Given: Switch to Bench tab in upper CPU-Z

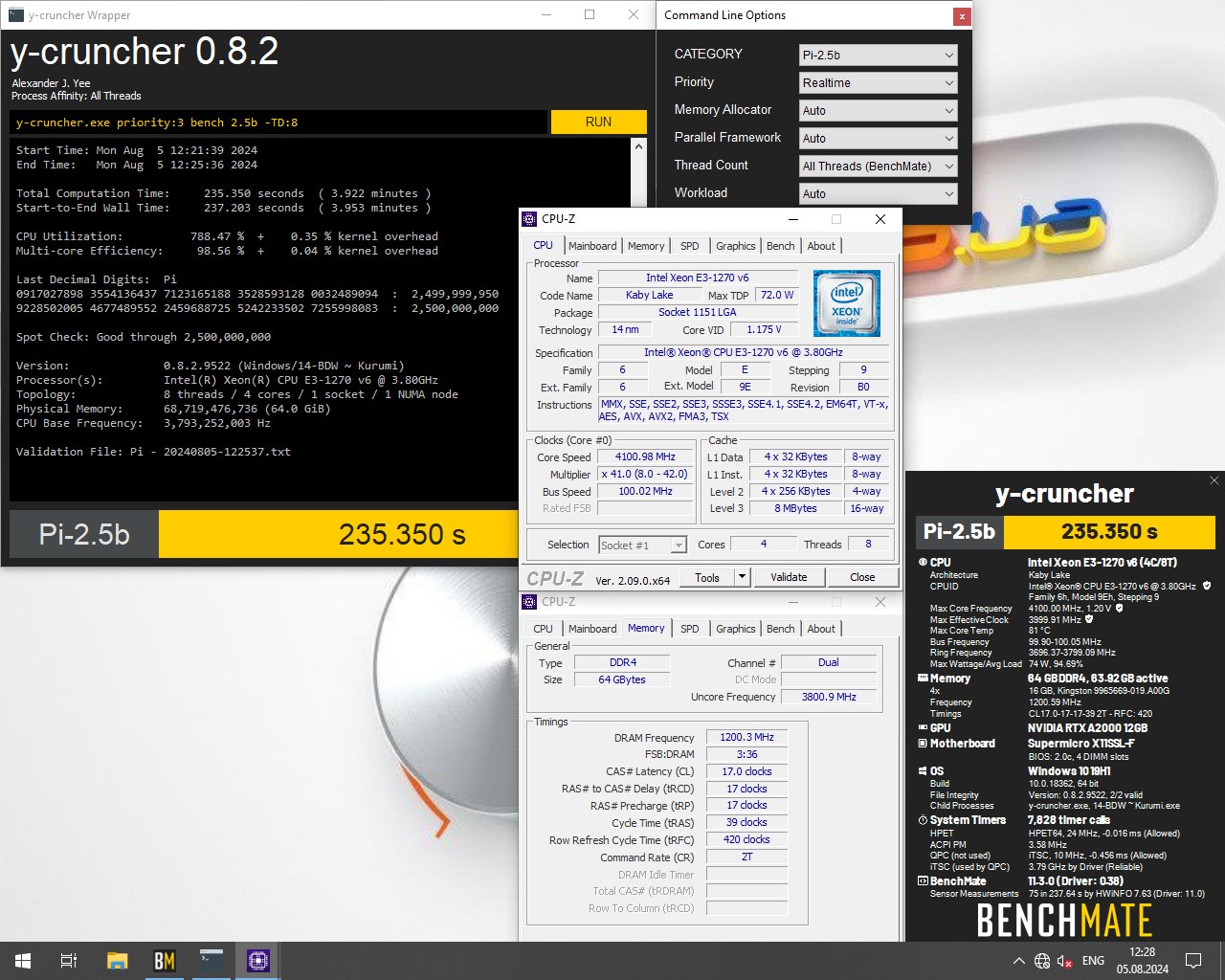Looking at the screenshot, I should [781, 246].
